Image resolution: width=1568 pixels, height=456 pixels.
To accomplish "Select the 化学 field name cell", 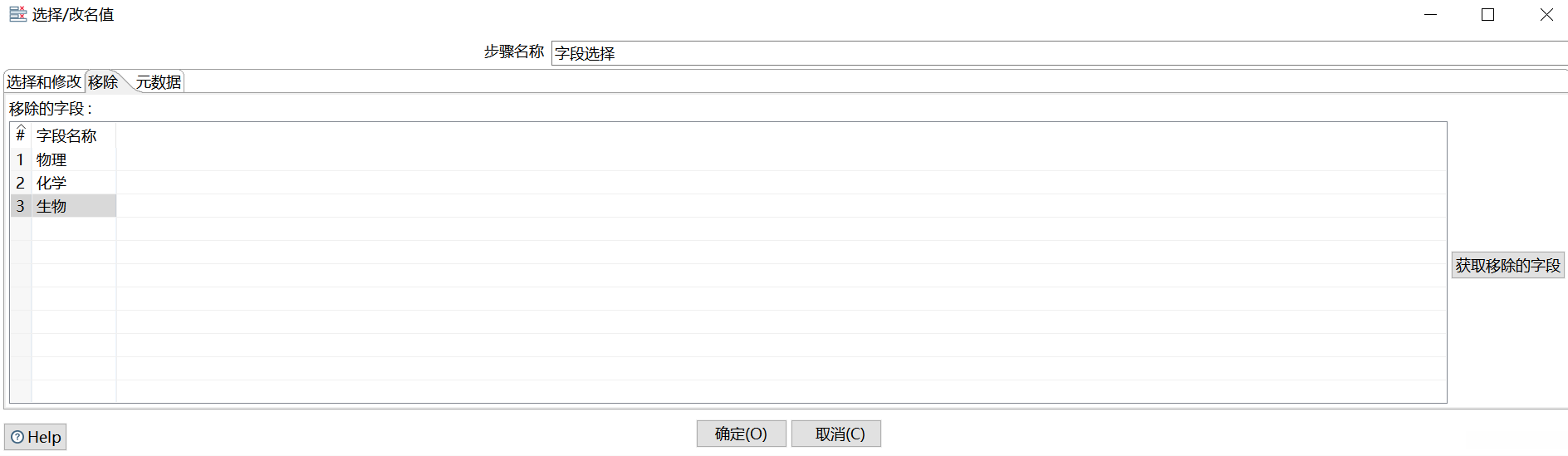I will [73, 183].
